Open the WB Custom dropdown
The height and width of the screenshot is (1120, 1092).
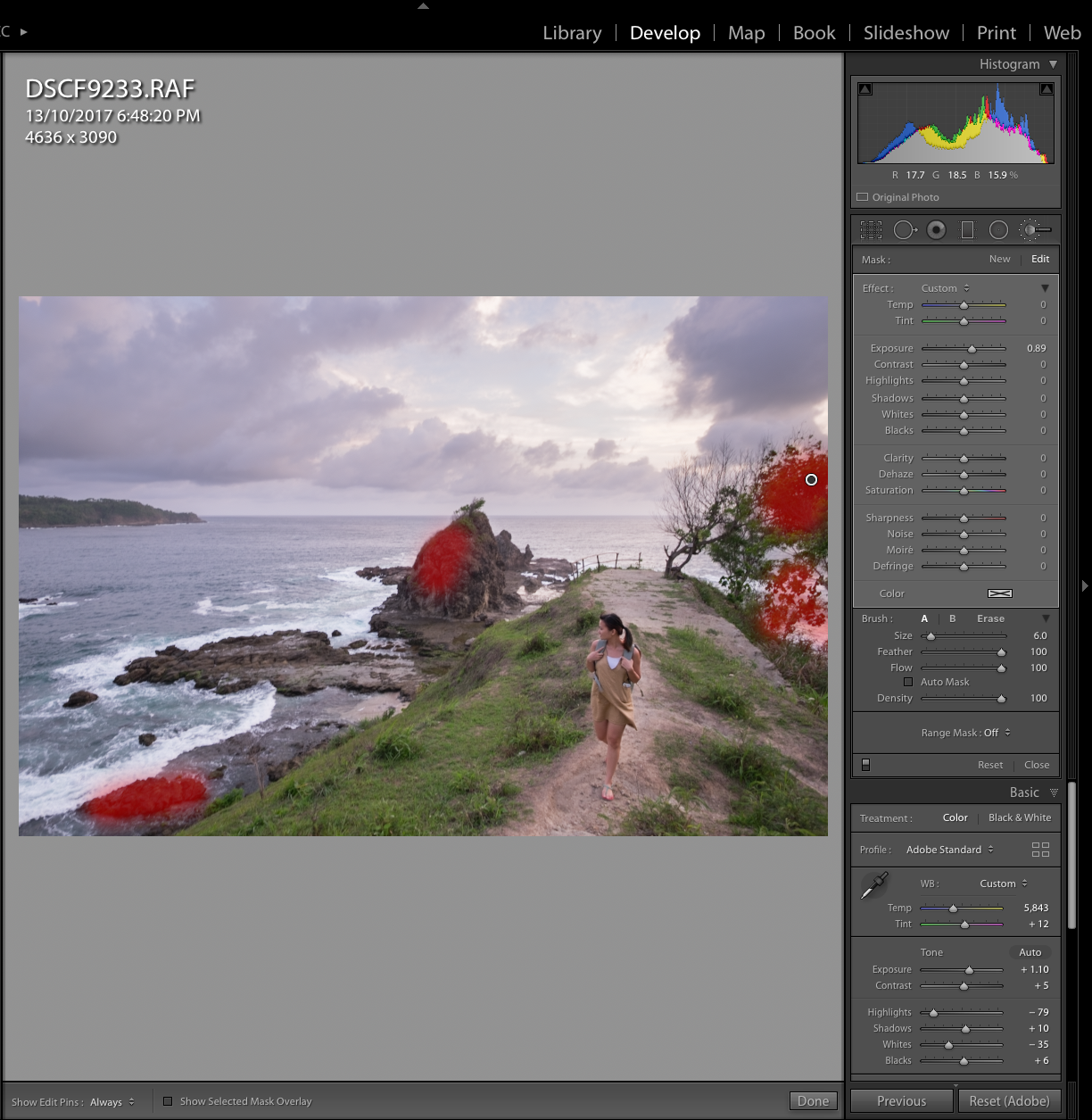point(1004,884)
